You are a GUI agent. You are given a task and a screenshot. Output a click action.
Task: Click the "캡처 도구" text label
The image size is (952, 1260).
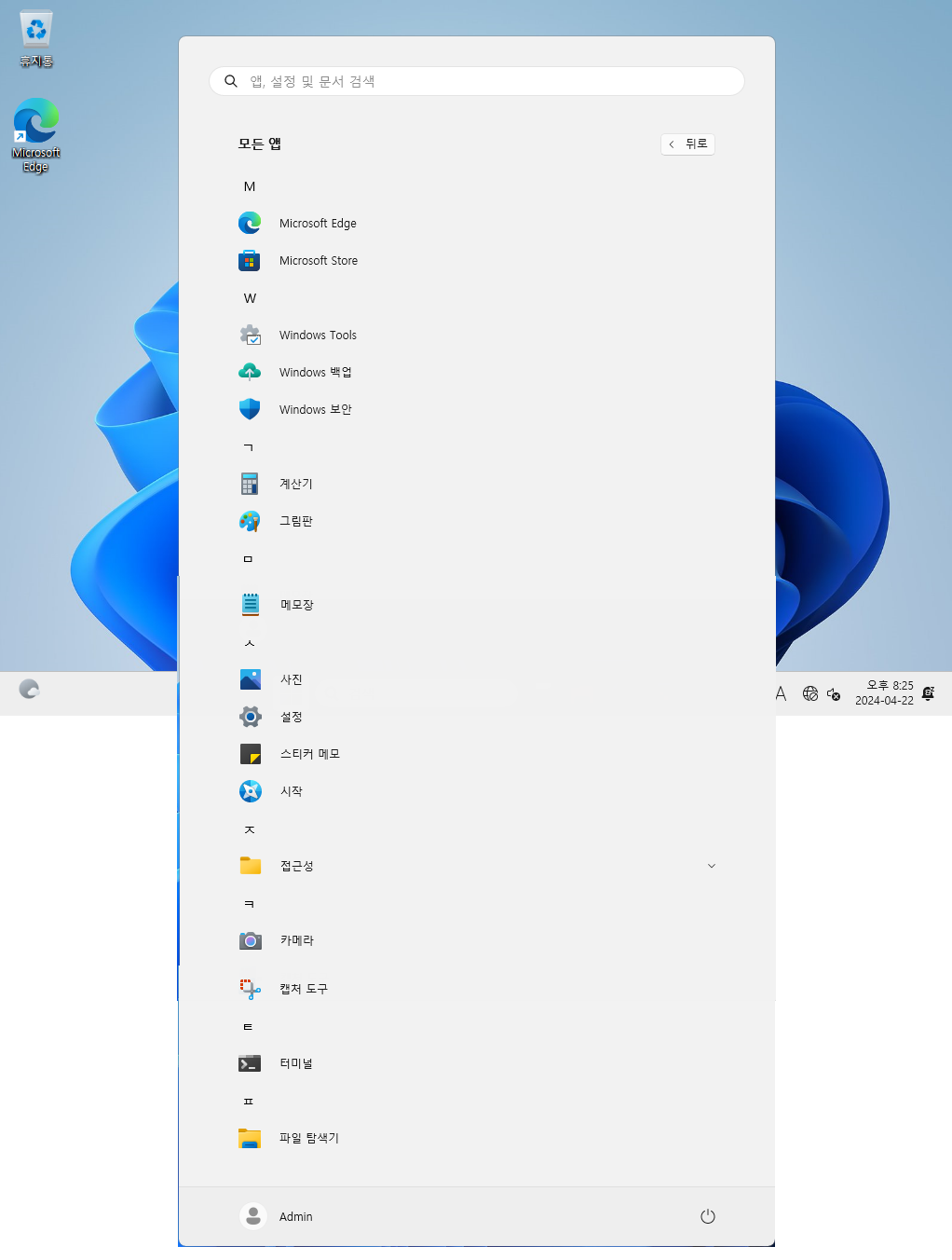point(304,989)
